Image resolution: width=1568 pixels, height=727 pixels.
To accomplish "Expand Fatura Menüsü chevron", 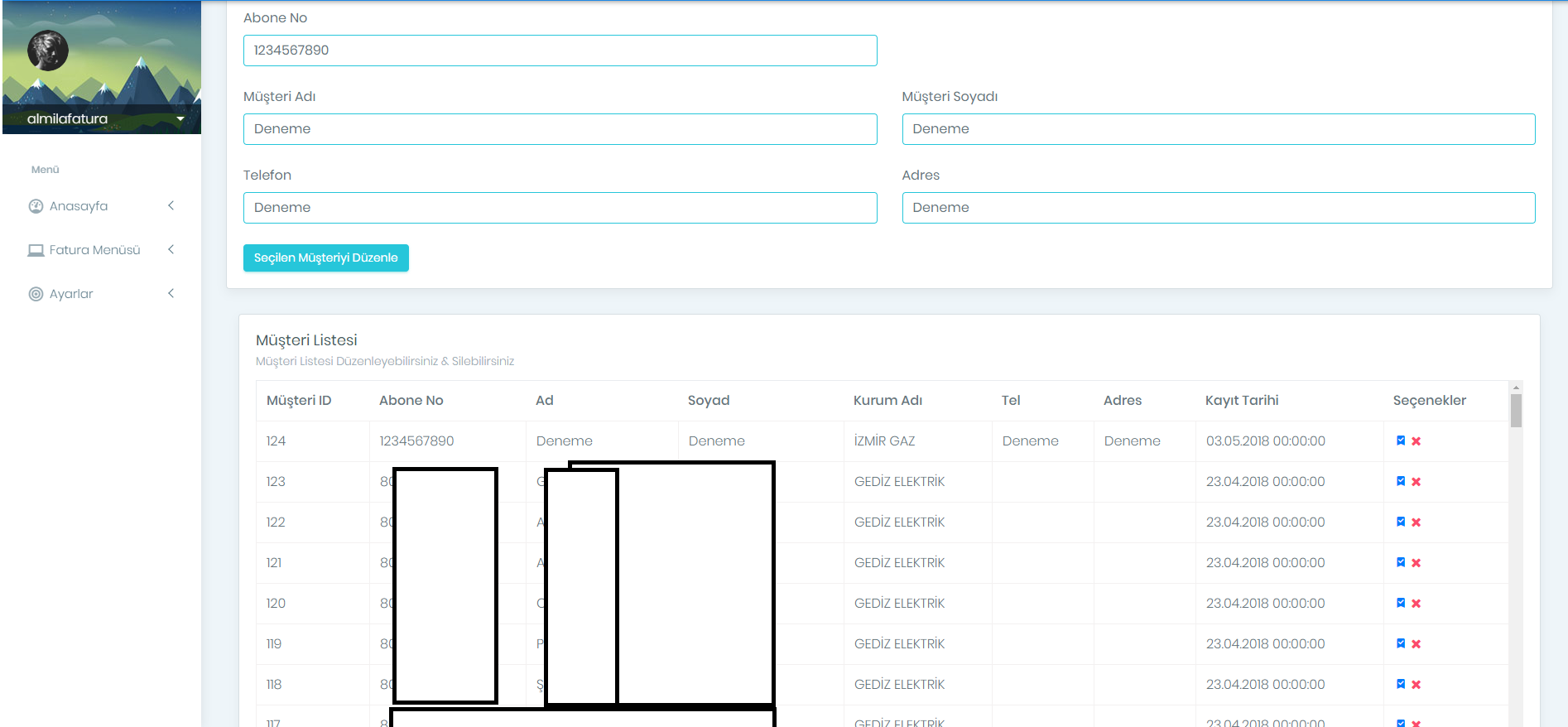I will point(171,249).
